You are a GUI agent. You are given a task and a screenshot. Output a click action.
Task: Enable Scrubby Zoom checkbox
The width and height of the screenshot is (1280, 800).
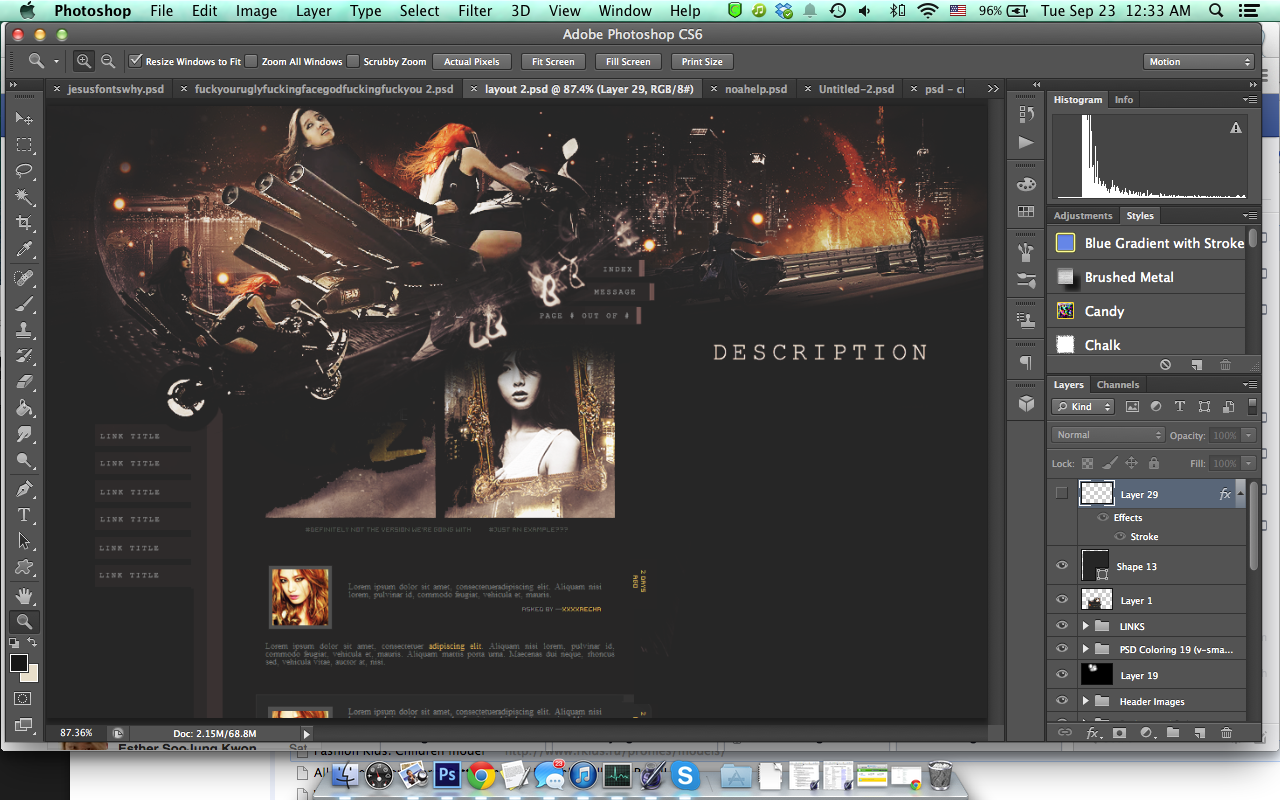(x=353, y=61)
